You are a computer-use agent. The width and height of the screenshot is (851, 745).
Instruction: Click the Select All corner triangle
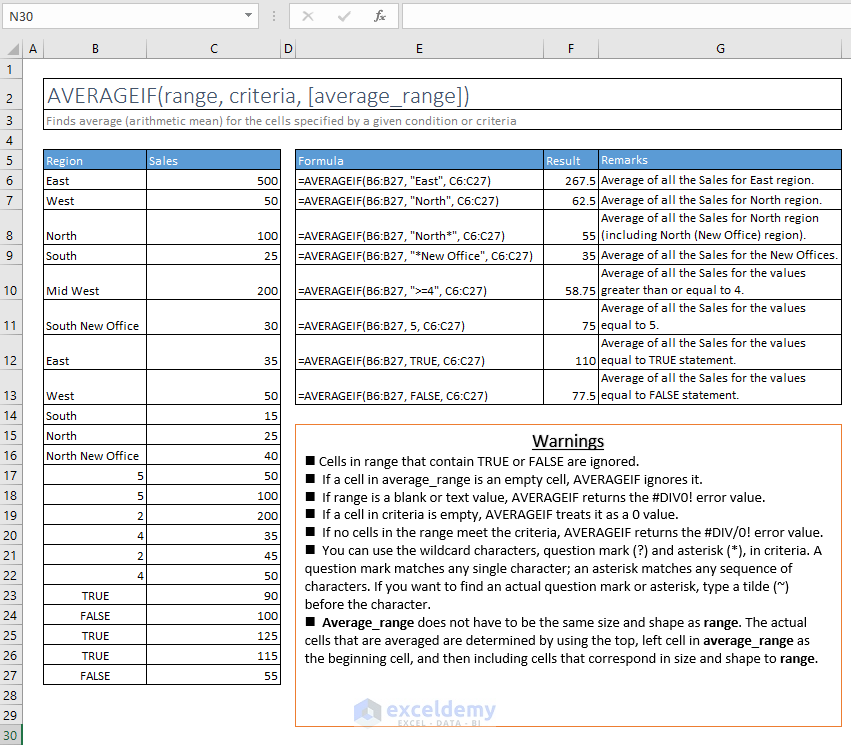coord(13,49)
